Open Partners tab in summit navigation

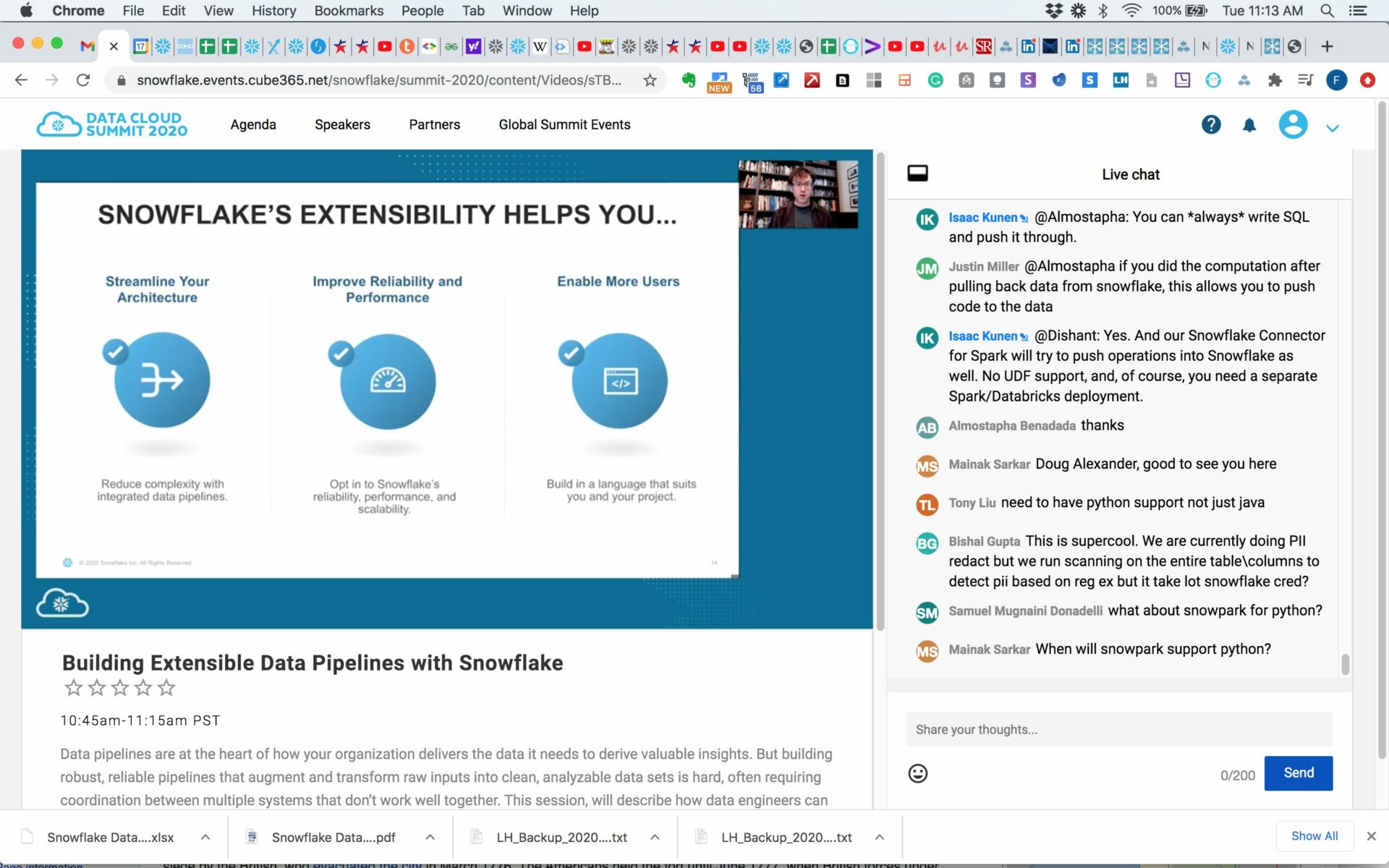click(x=434, y=124)
